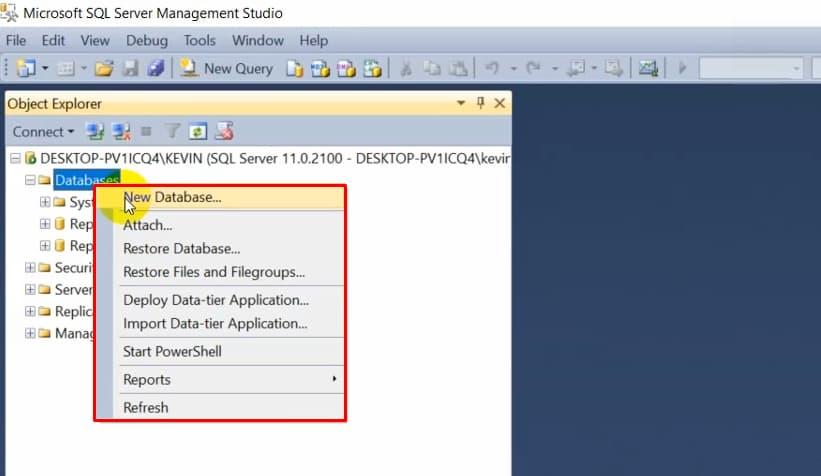Click the Activity Monitor toolbar icon
This screenshot has height=476, width=821.
648,68
